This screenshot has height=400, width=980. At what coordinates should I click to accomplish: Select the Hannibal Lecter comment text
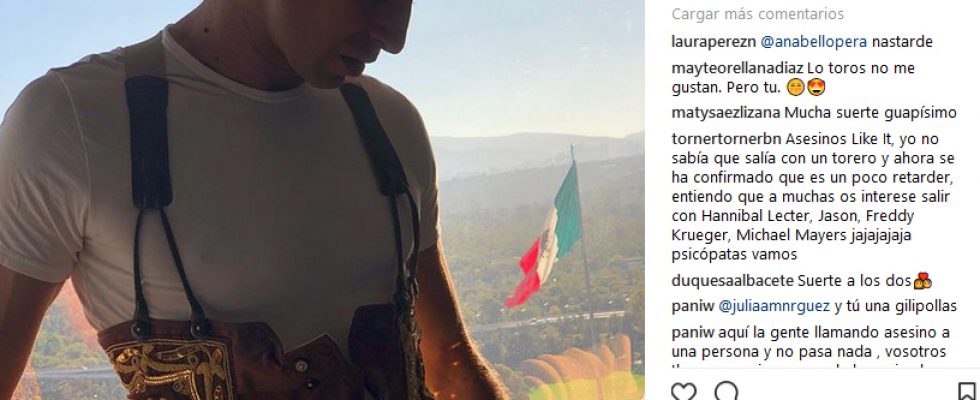tap(812, 197)
